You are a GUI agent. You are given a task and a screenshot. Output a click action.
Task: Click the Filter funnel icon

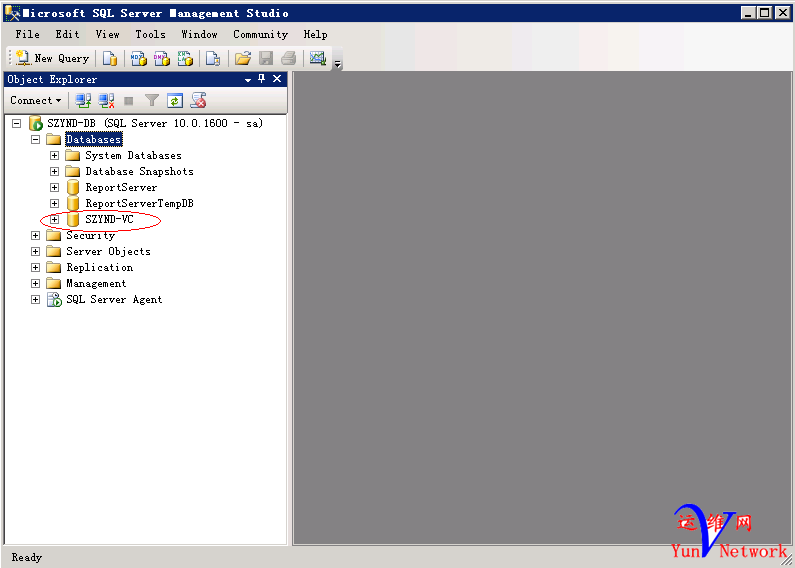click(x=152, y=100)
